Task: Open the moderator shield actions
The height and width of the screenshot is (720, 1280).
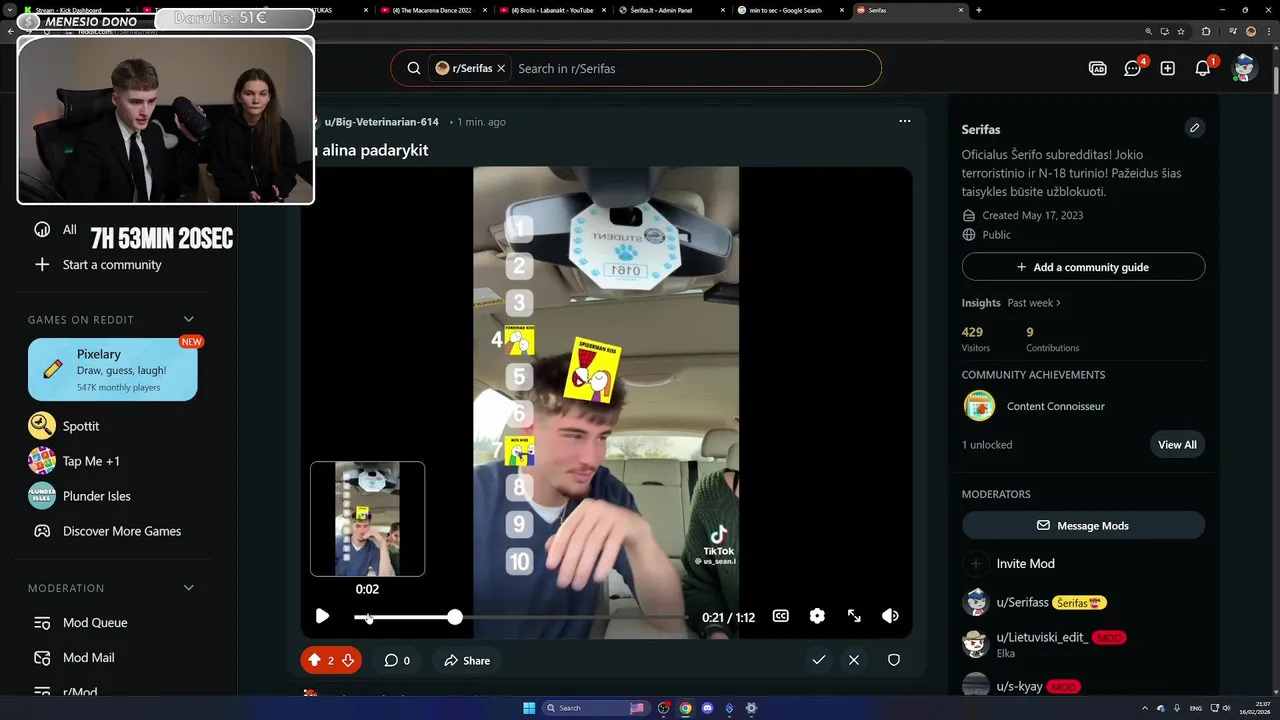Action: click(894, 660)
